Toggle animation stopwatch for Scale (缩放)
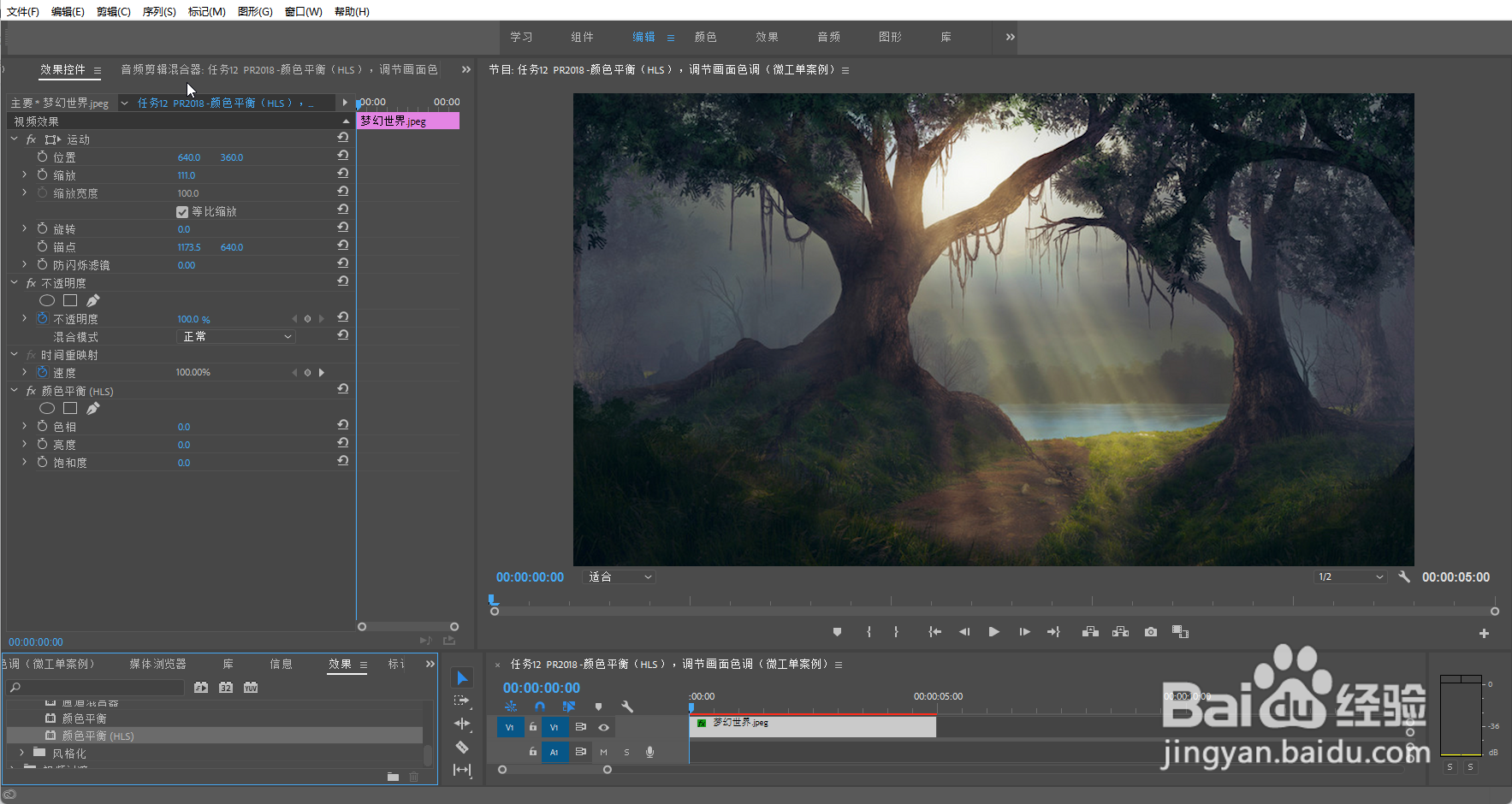Screen dimensions: 1512x804 pos(42,174)
